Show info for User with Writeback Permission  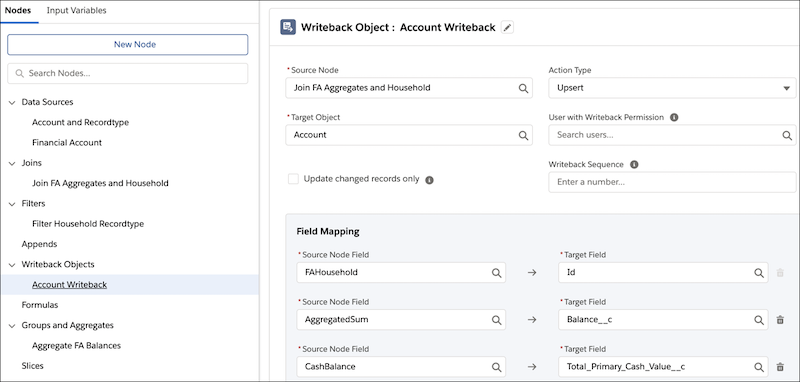(x=674, y=117)
